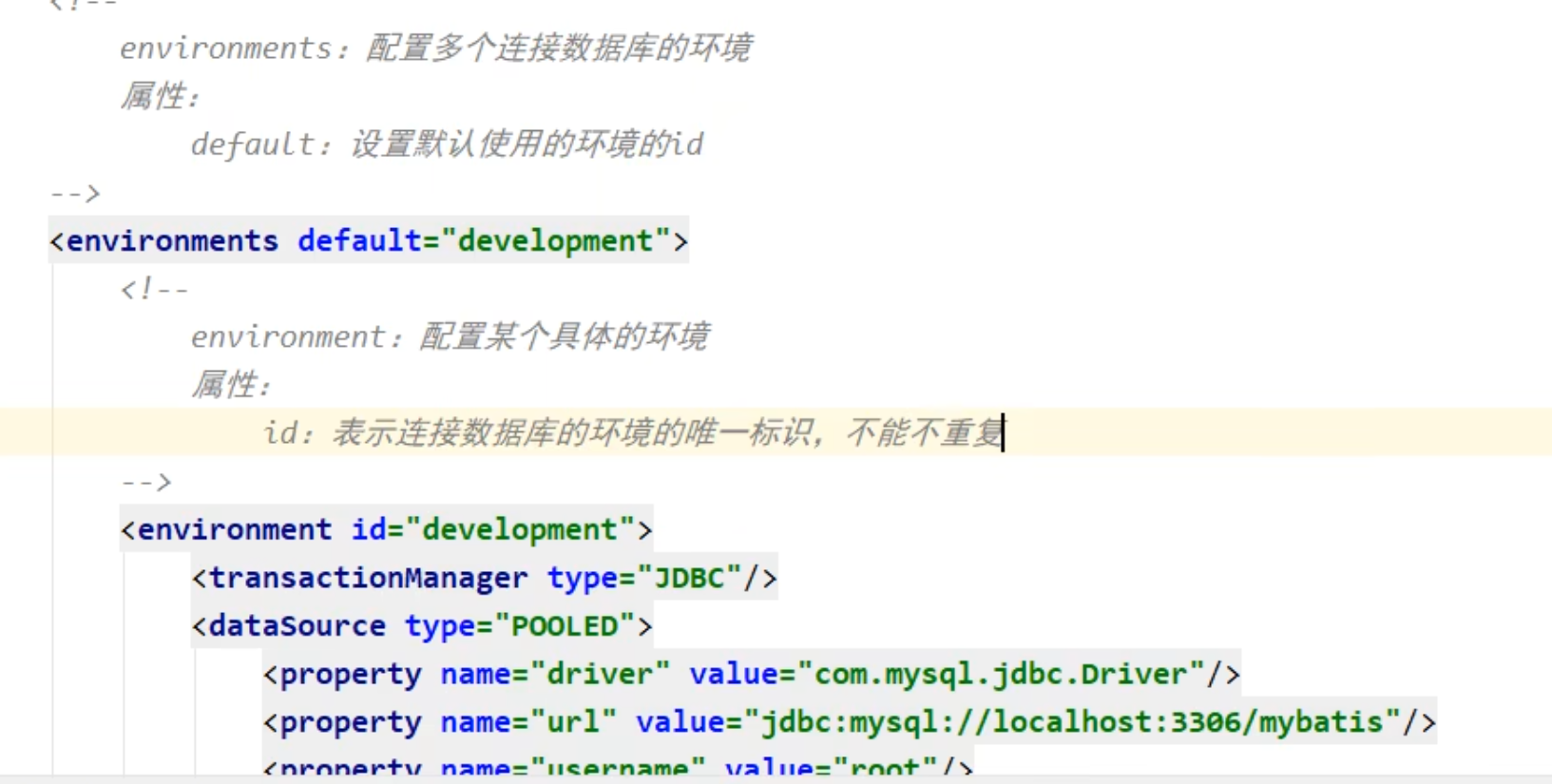Click the environment tag name before id attribute
The height and width of the screenshot is (784, 1552).
(x=235, y=529)
